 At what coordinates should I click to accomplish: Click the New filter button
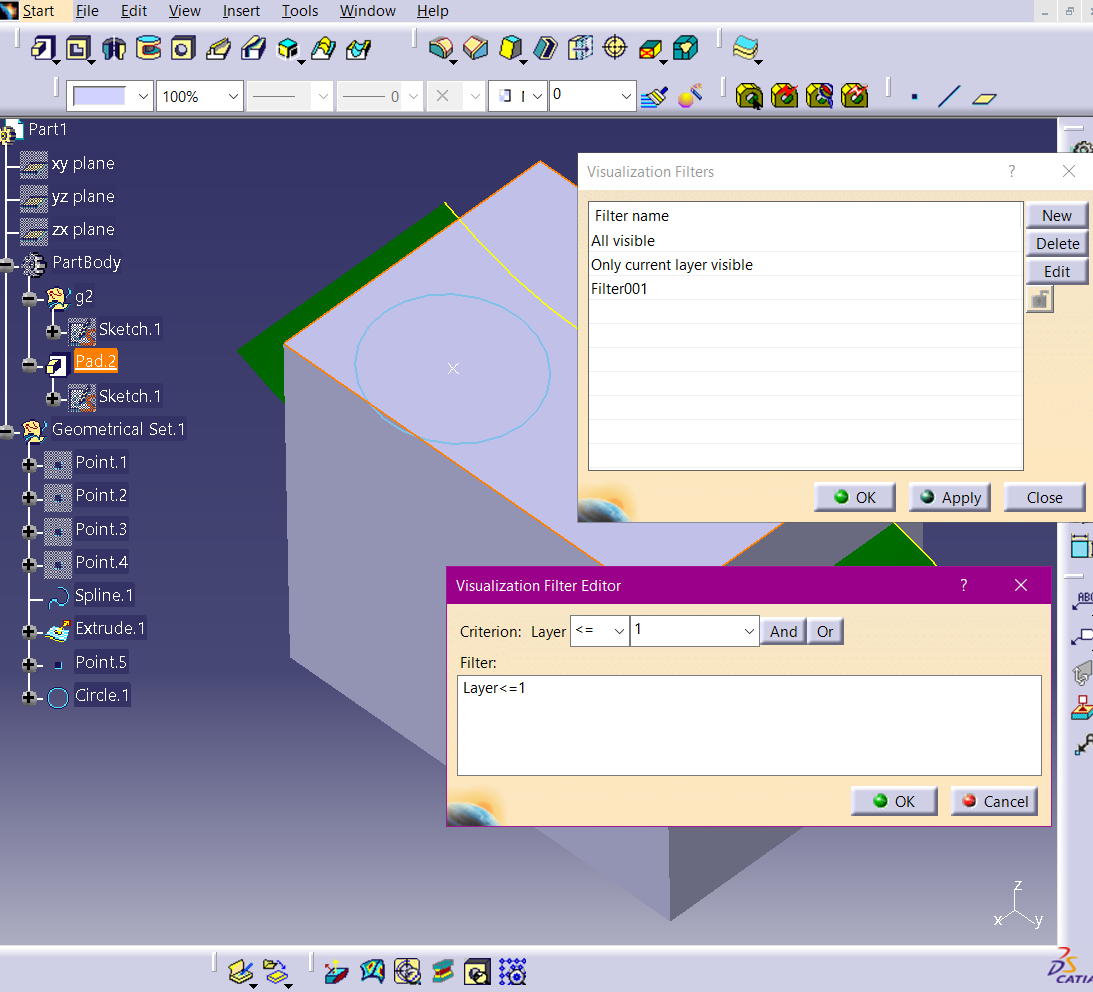point(1056,215)
